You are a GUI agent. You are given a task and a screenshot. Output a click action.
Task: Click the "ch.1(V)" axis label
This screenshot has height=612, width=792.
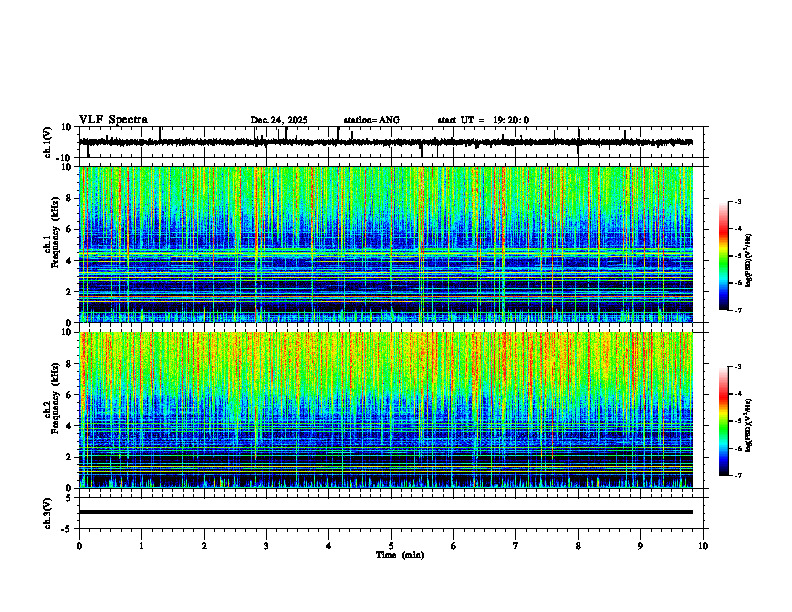pos(48,142)
